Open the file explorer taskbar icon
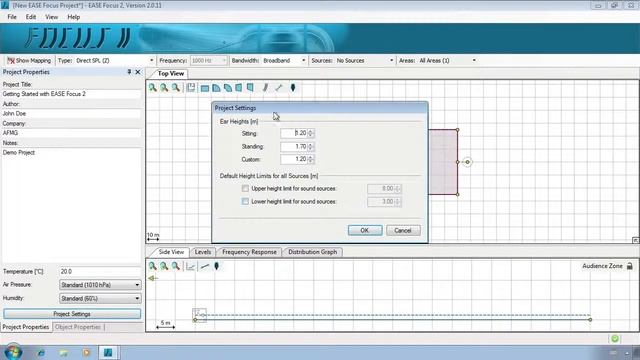This screenshot has width=640, height=360. [x=63, y=352]
